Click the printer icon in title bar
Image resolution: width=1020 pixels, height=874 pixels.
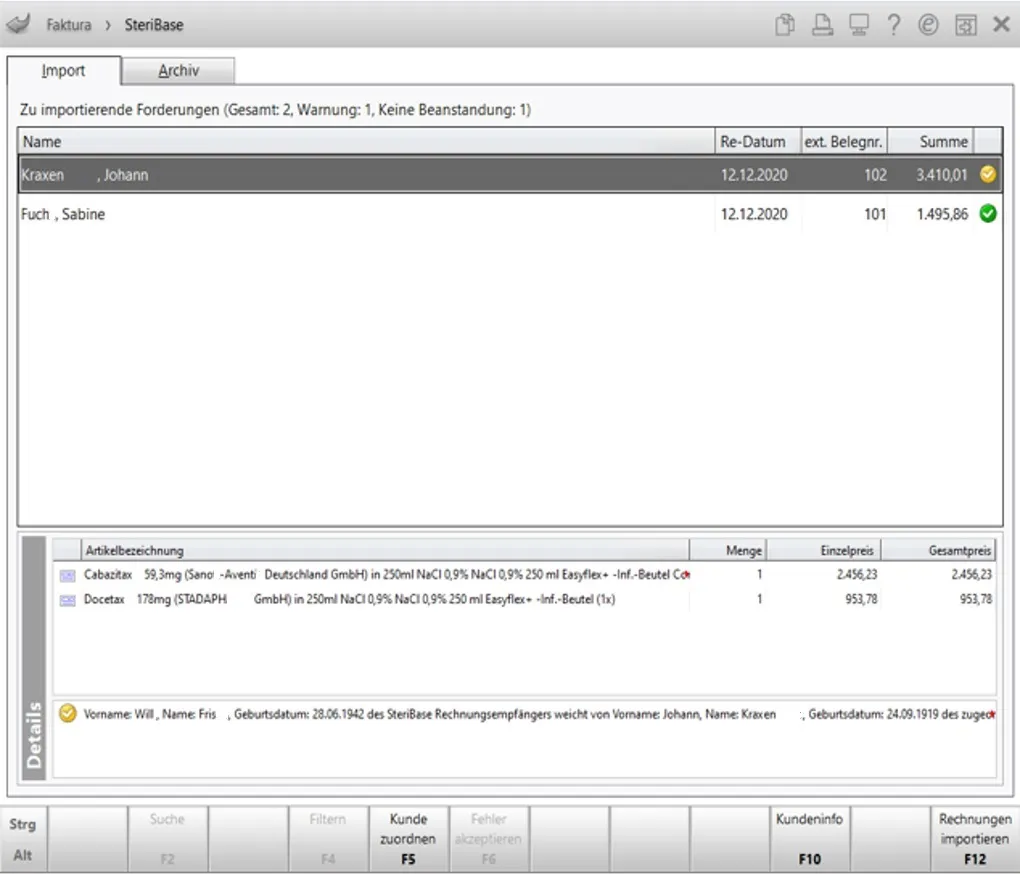[x=822, y=25]
